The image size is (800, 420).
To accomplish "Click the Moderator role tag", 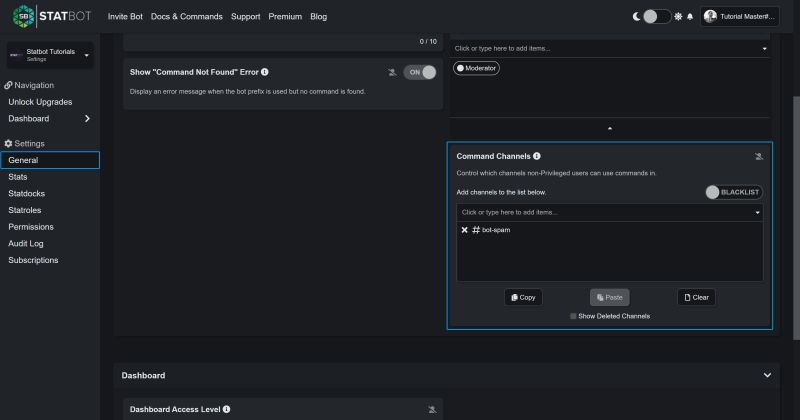I will point(476,68).
